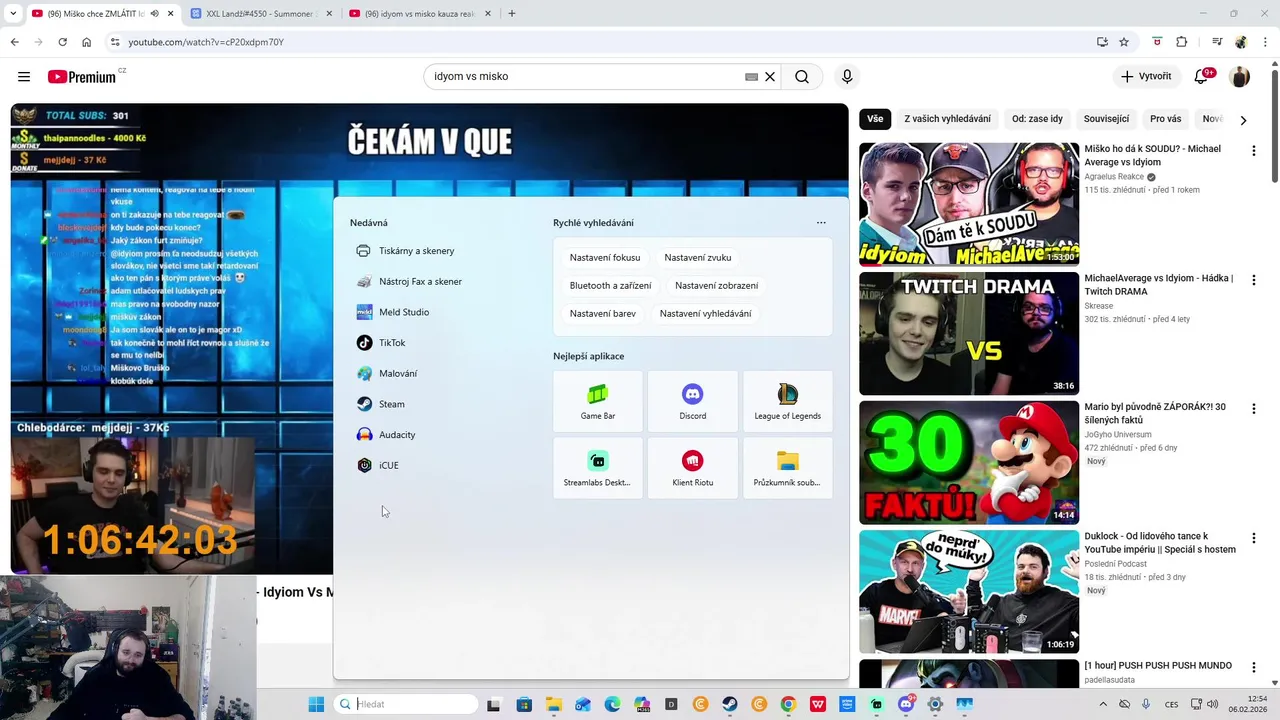The height and width of the screenshot is (720, 1280).
Task: Select the Pro vás filter chip
Action: click(1165, 119)
